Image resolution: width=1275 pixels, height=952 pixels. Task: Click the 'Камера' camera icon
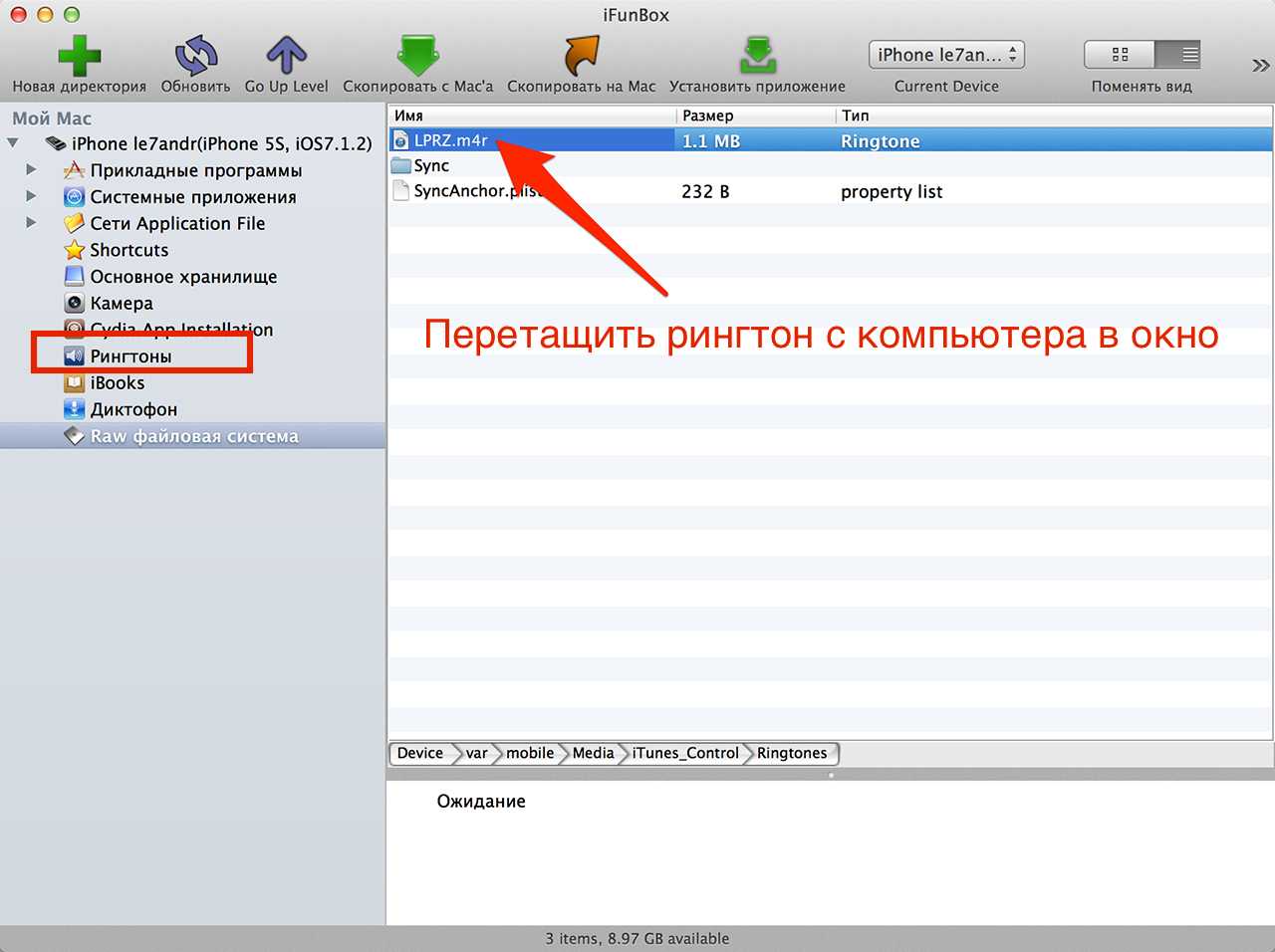coord(74,303)
